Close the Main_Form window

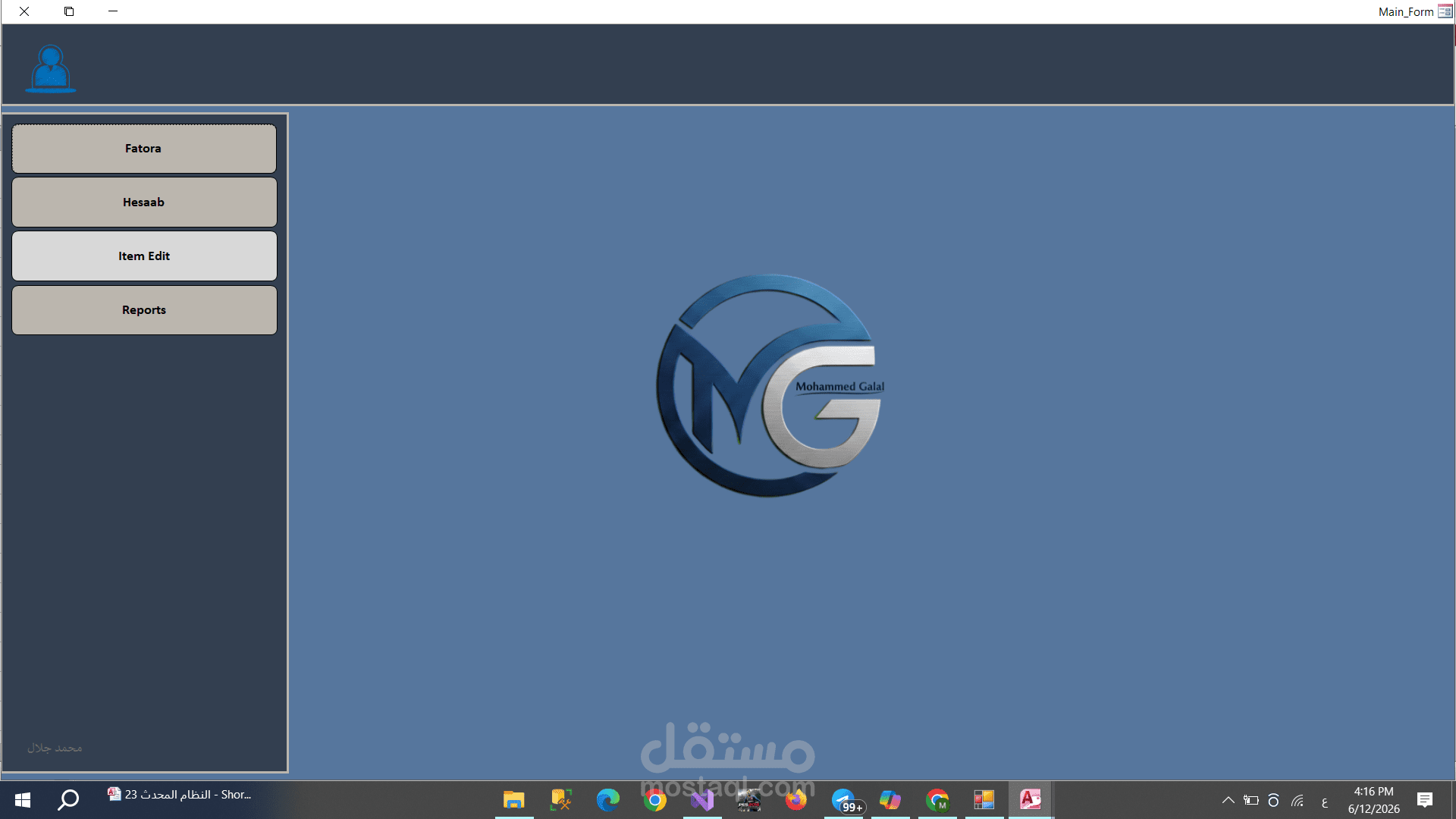[x=24, y=11]
